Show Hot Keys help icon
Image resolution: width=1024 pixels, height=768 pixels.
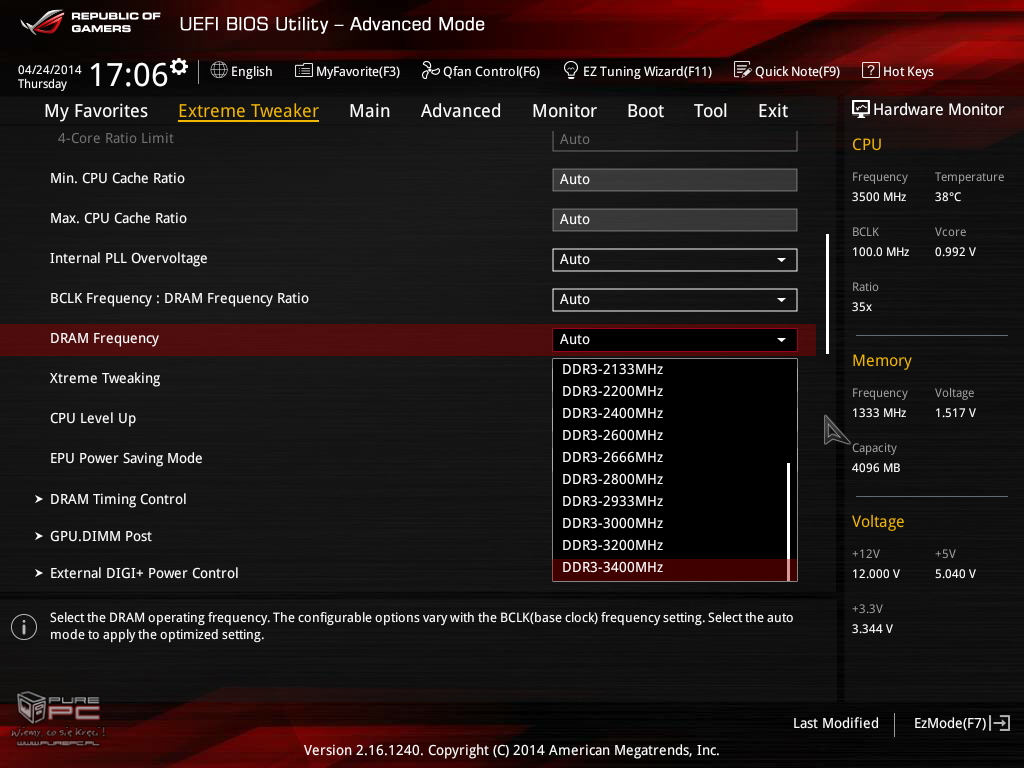870,71
